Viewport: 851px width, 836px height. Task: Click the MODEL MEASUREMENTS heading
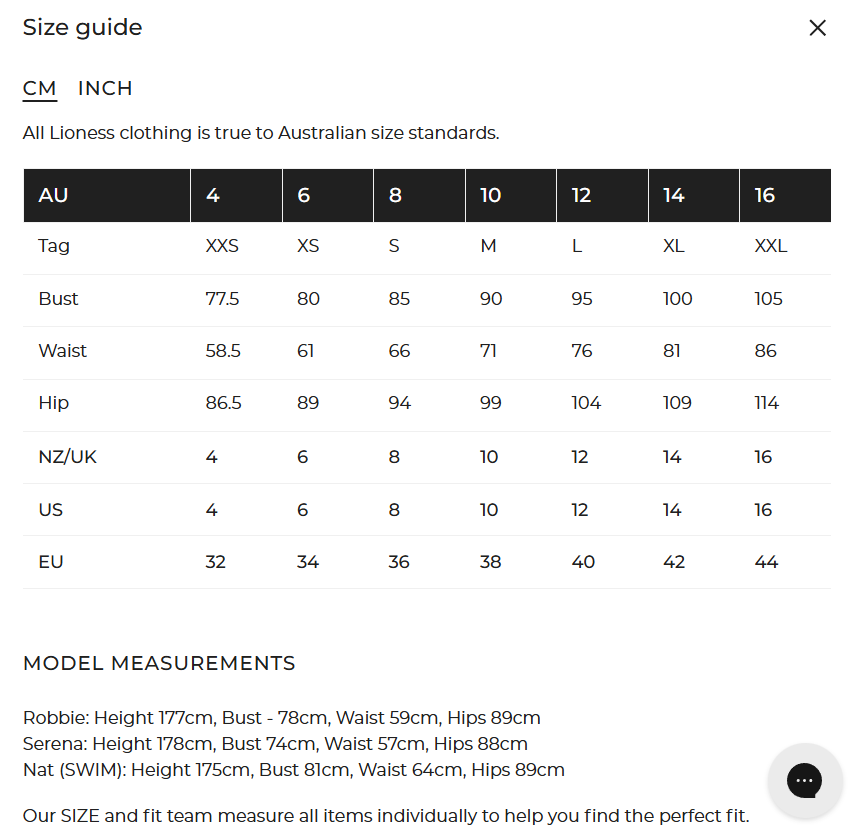[x=159, y=663]
